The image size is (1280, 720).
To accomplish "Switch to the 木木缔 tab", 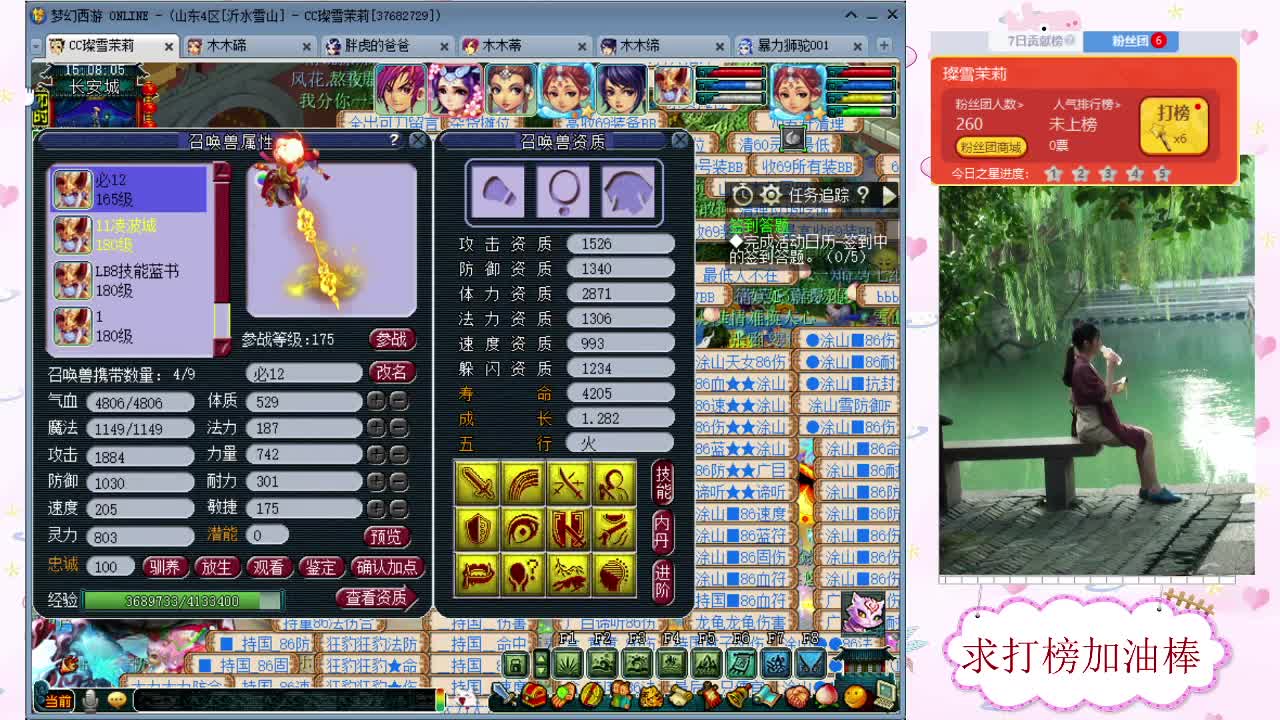I will click(x=661, y=46).
